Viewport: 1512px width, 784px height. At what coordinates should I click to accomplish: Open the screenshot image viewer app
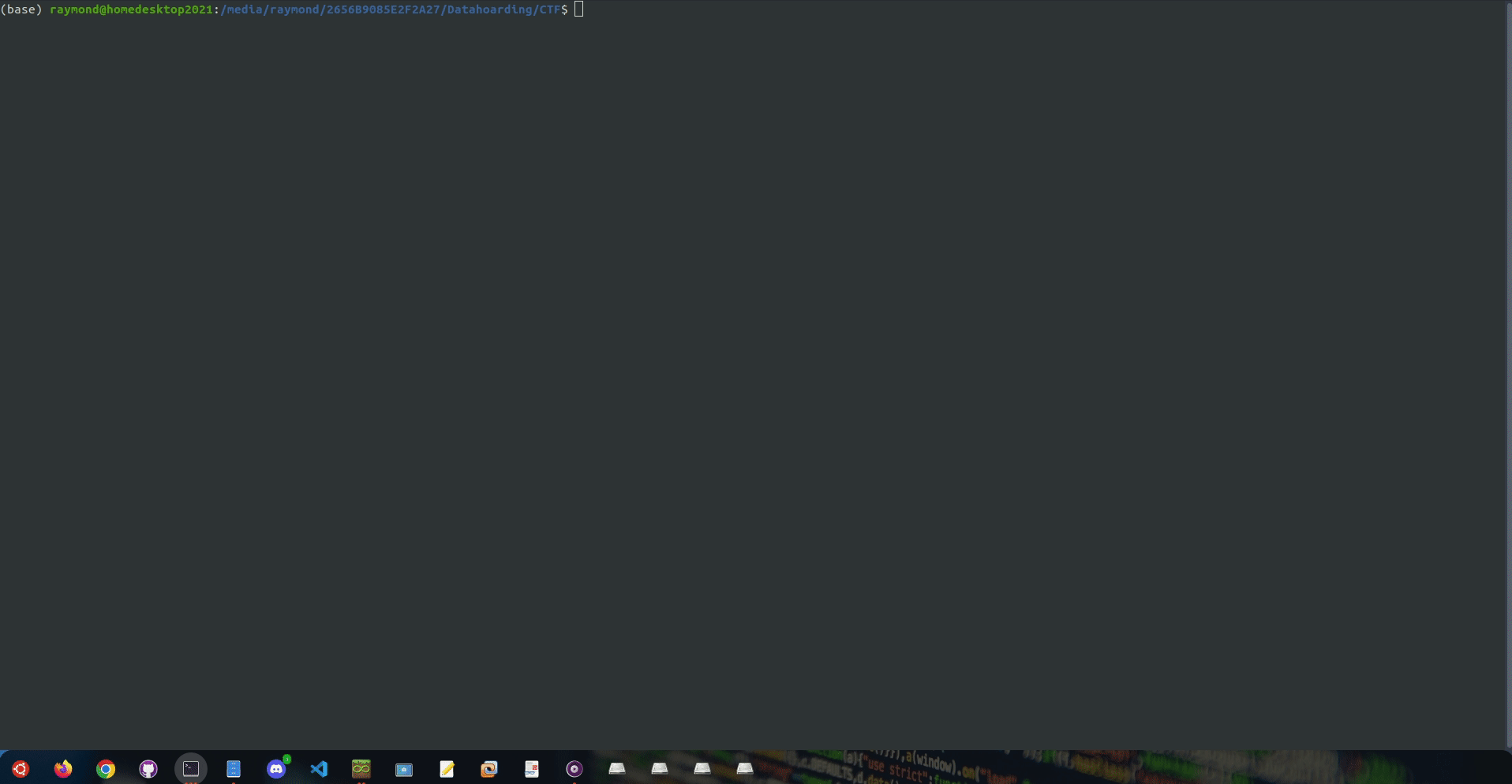404,769
